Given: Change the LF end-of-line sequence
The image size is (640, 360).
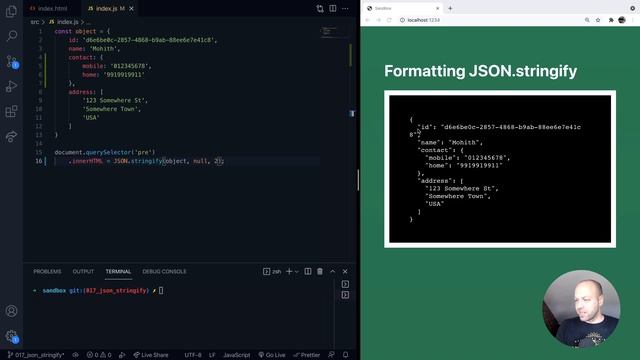Looking at the screenshot, I should coord(212,355).
